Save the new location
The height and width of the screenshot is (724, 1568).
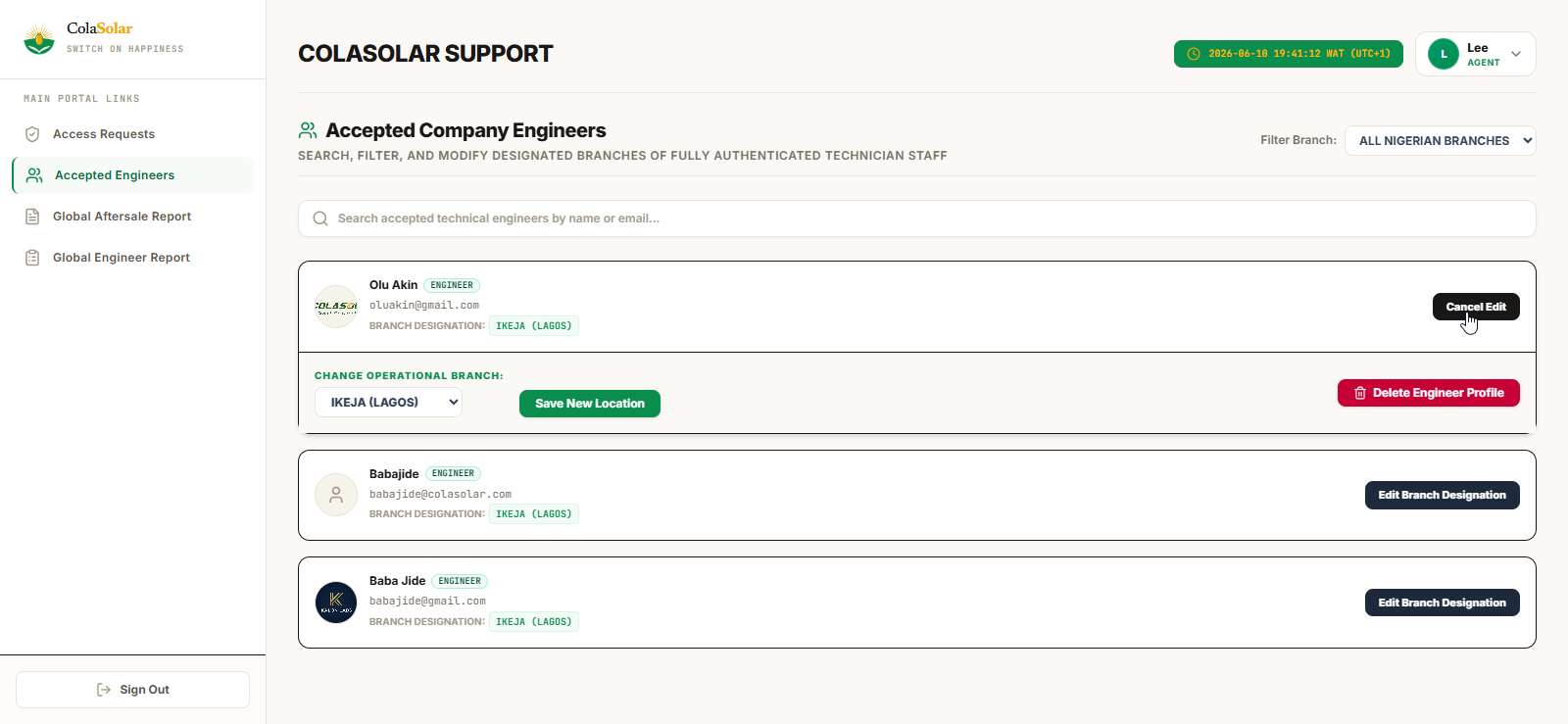[590, 404]
